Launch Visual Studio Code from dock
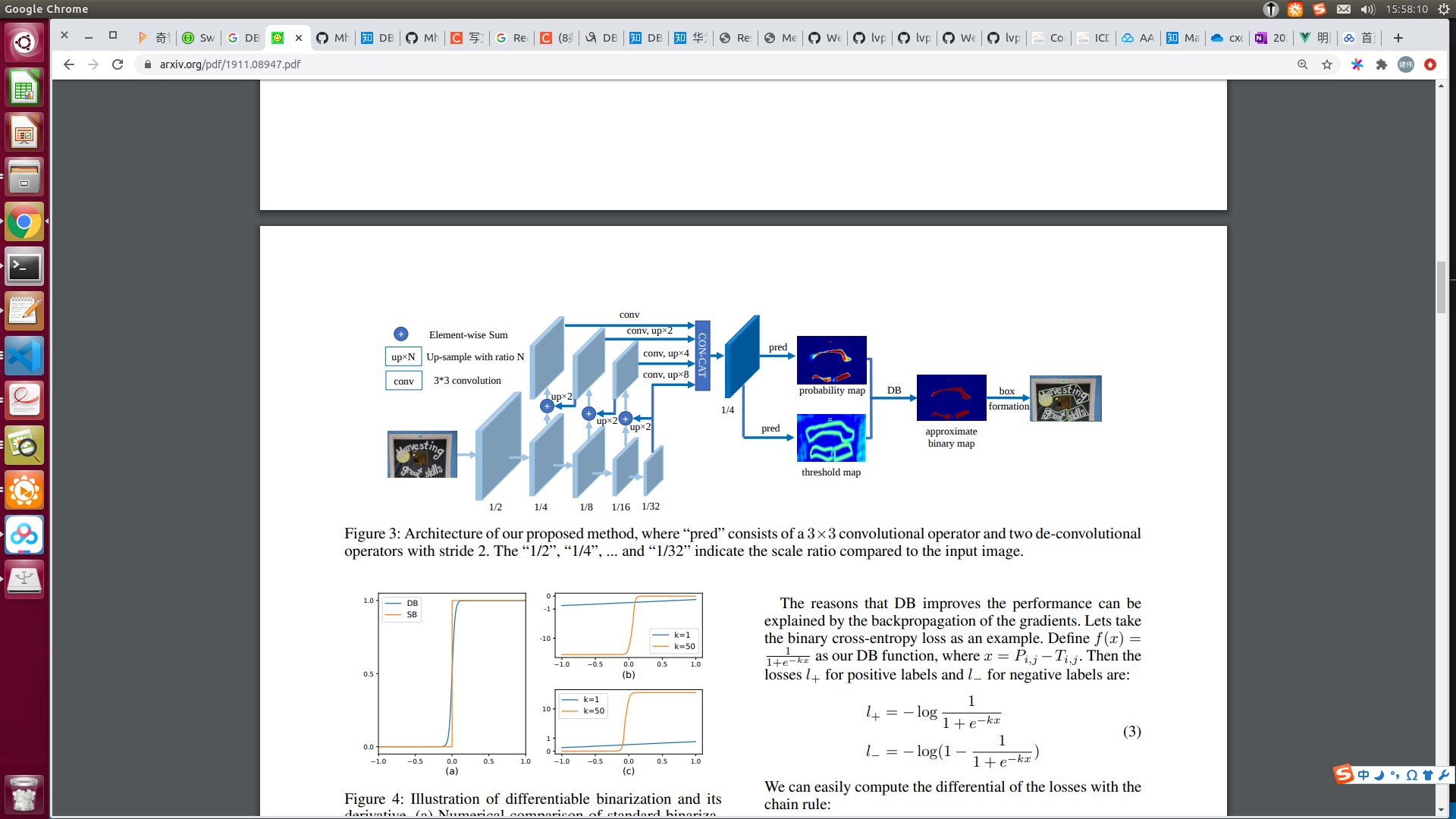The height and width of the screenshot is (819, 1456). pyautogui.click(x=24, y=356)
